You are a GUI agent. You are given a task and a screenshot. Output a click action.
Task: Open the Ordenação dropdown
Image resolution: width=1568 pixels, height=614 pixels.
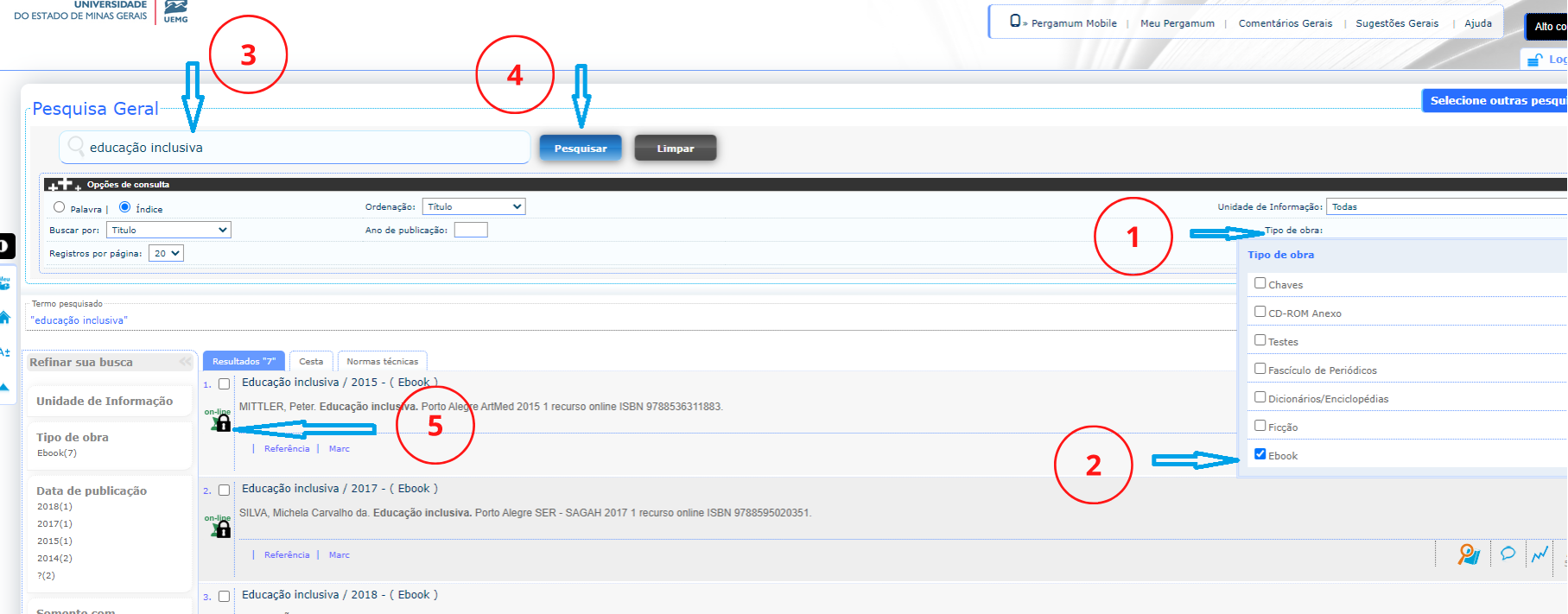pyautogui.click(x=473, y=206)
